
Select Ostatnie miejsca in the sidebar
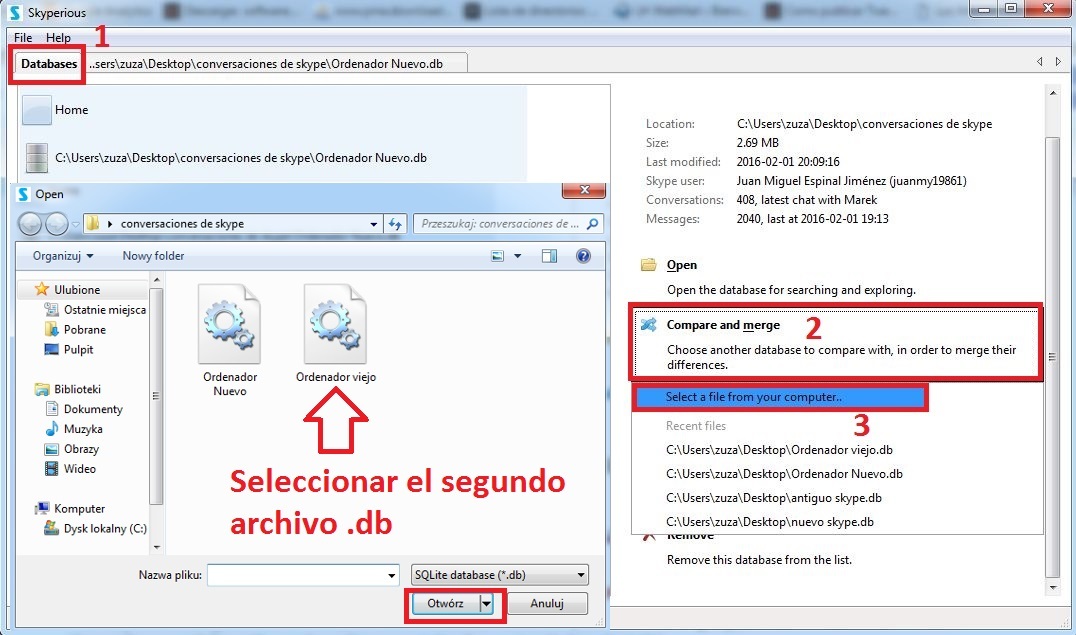pyautogui.click(x=105, y=310)
